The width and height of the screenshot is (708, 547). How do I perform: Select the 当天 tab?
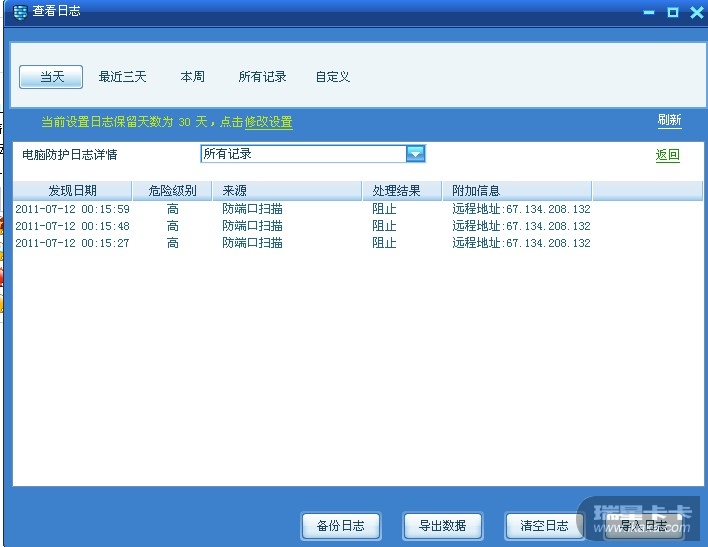[51, 77]
